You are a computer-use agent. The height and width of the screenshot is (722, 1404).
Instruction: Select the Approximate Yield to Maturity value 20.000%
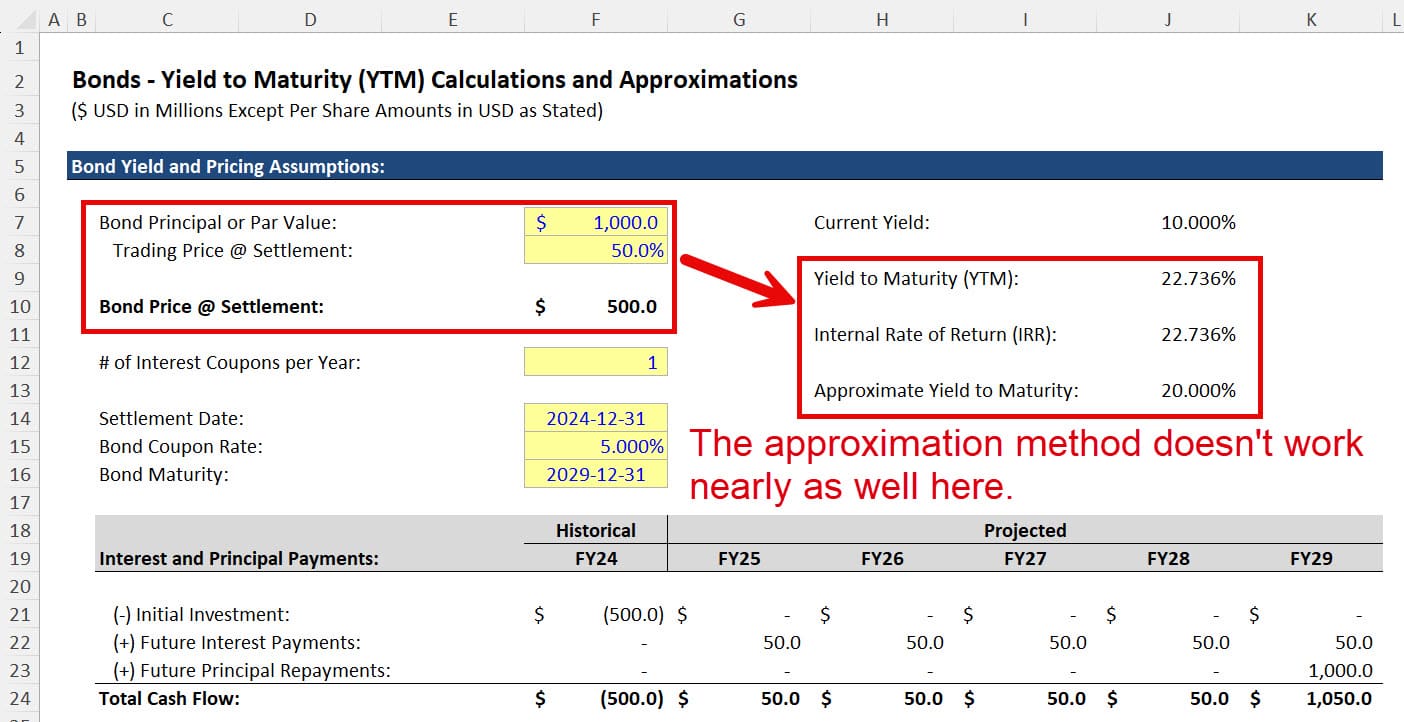tap(1200, 390)
